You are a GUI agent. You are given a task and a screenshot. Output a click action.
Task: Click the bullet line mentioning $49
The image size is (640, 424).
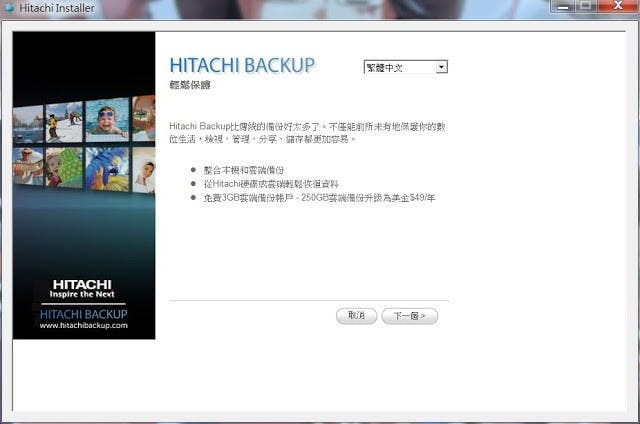(319, 198)
